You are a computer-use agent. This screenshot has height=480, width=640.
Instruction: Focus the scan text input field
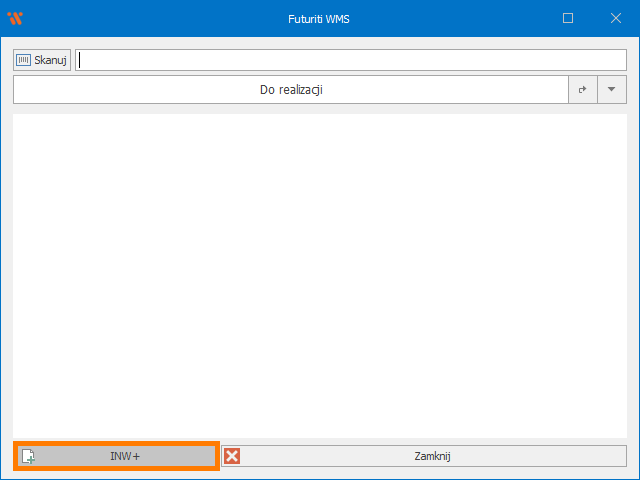tap(350, 60)
